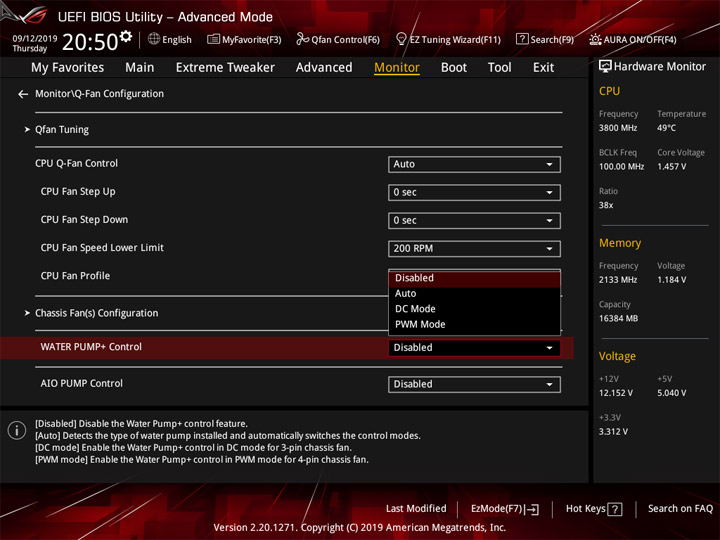Click the 20:50 clock display
Screen dimensions: 720x540
pyautogui.click(x=90, y=42)
